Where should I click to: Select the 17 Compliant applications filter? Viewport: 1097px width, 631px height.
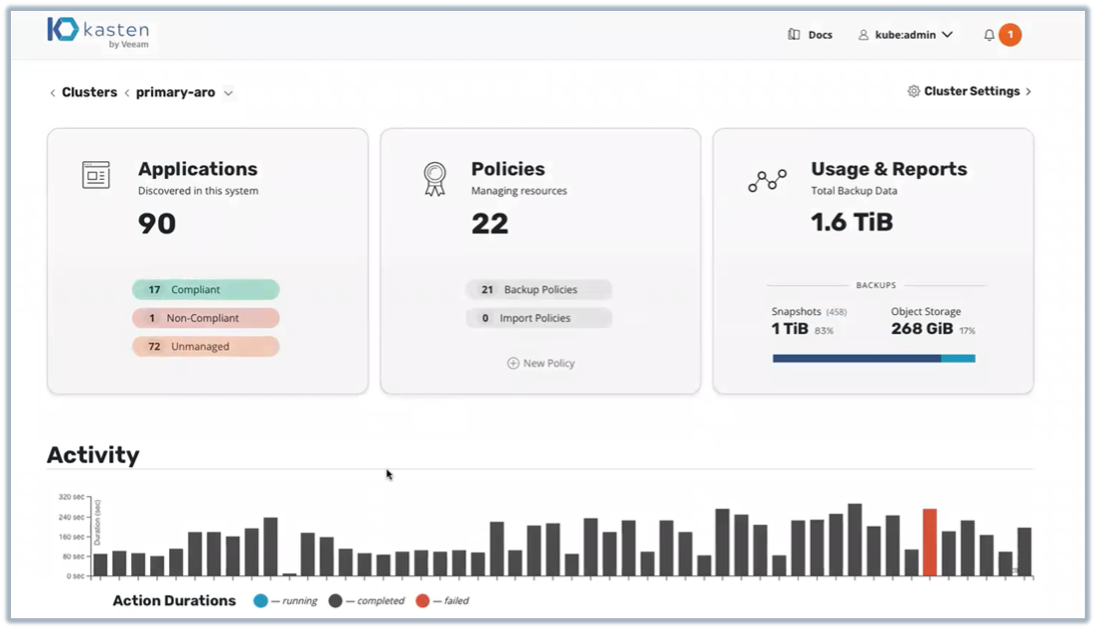tap(205, 290)
